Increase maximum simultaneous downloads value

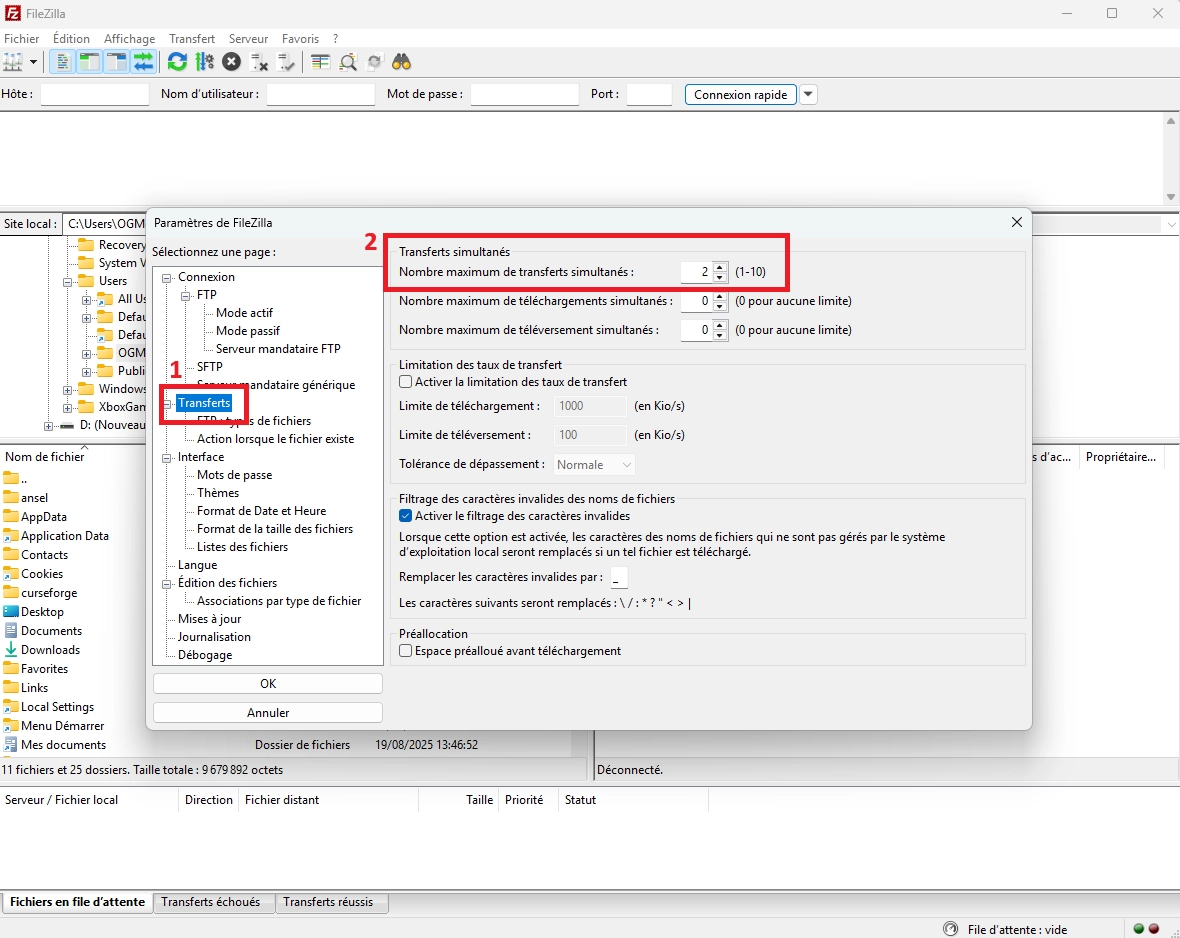pyautogui.click(x=720, y=296)
